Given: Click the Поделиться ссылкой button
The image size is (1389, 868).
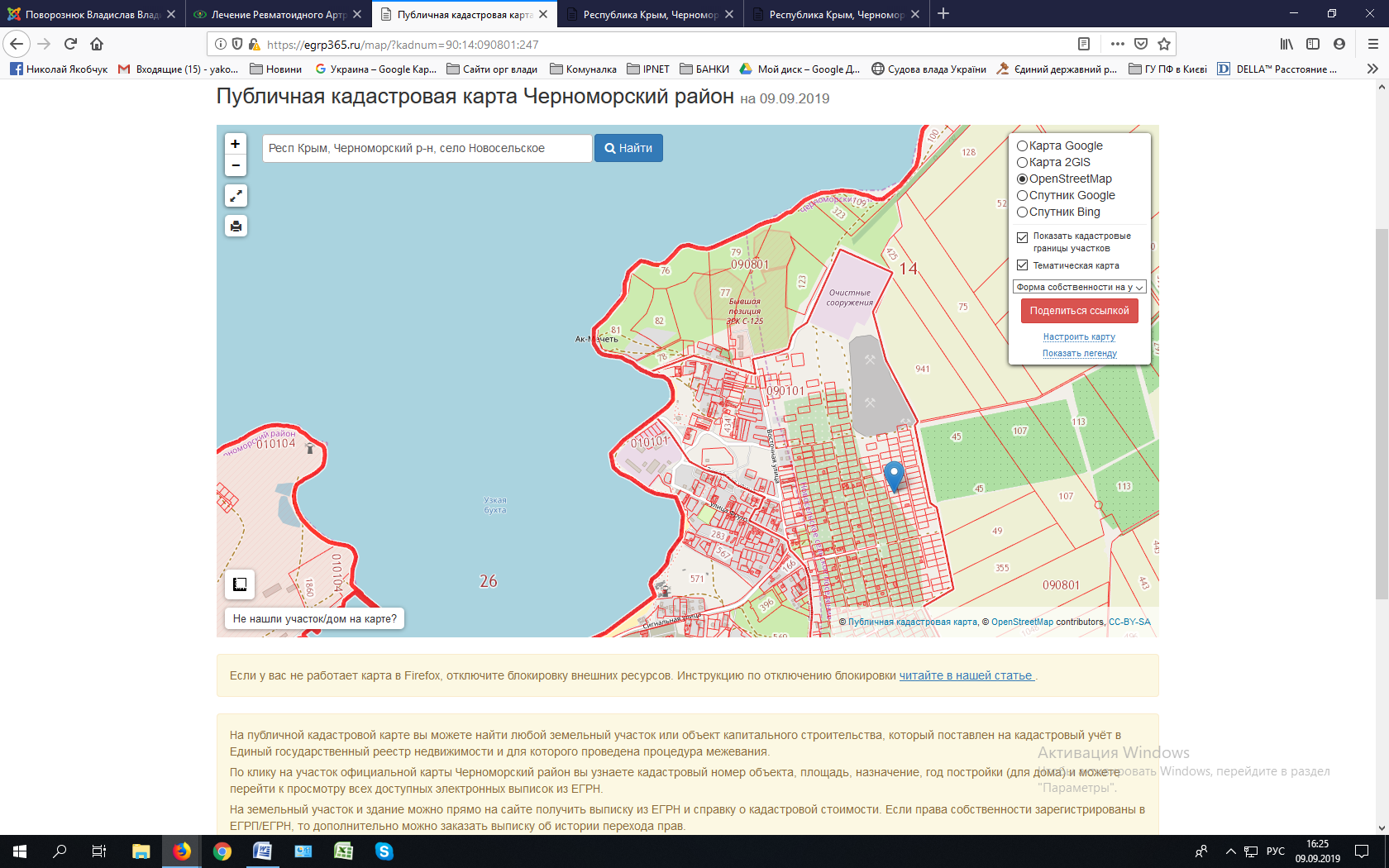Looking at the screenshot, I should click(1079, 311).
